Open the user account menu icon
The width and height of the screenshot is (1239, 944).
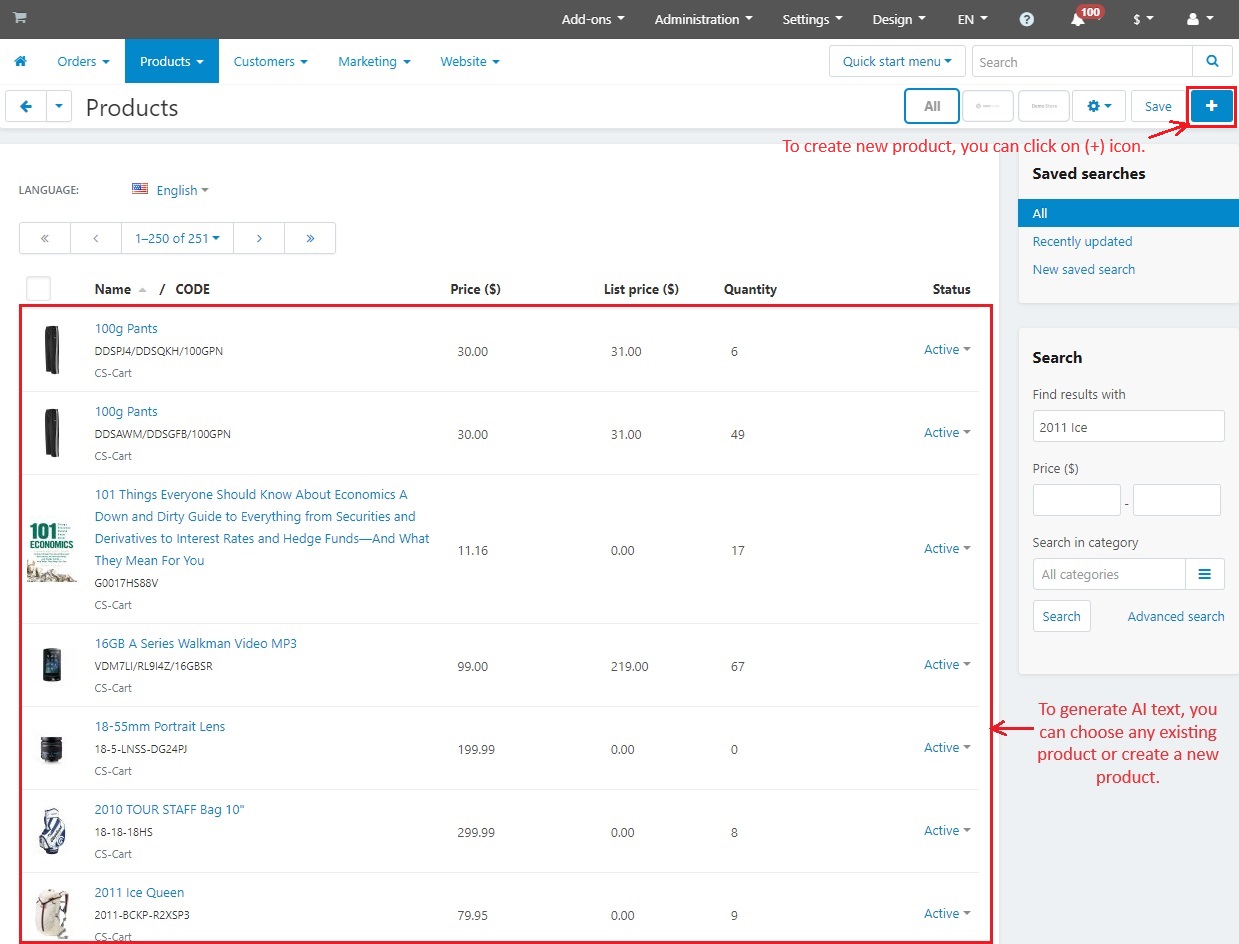point(1199,19)
